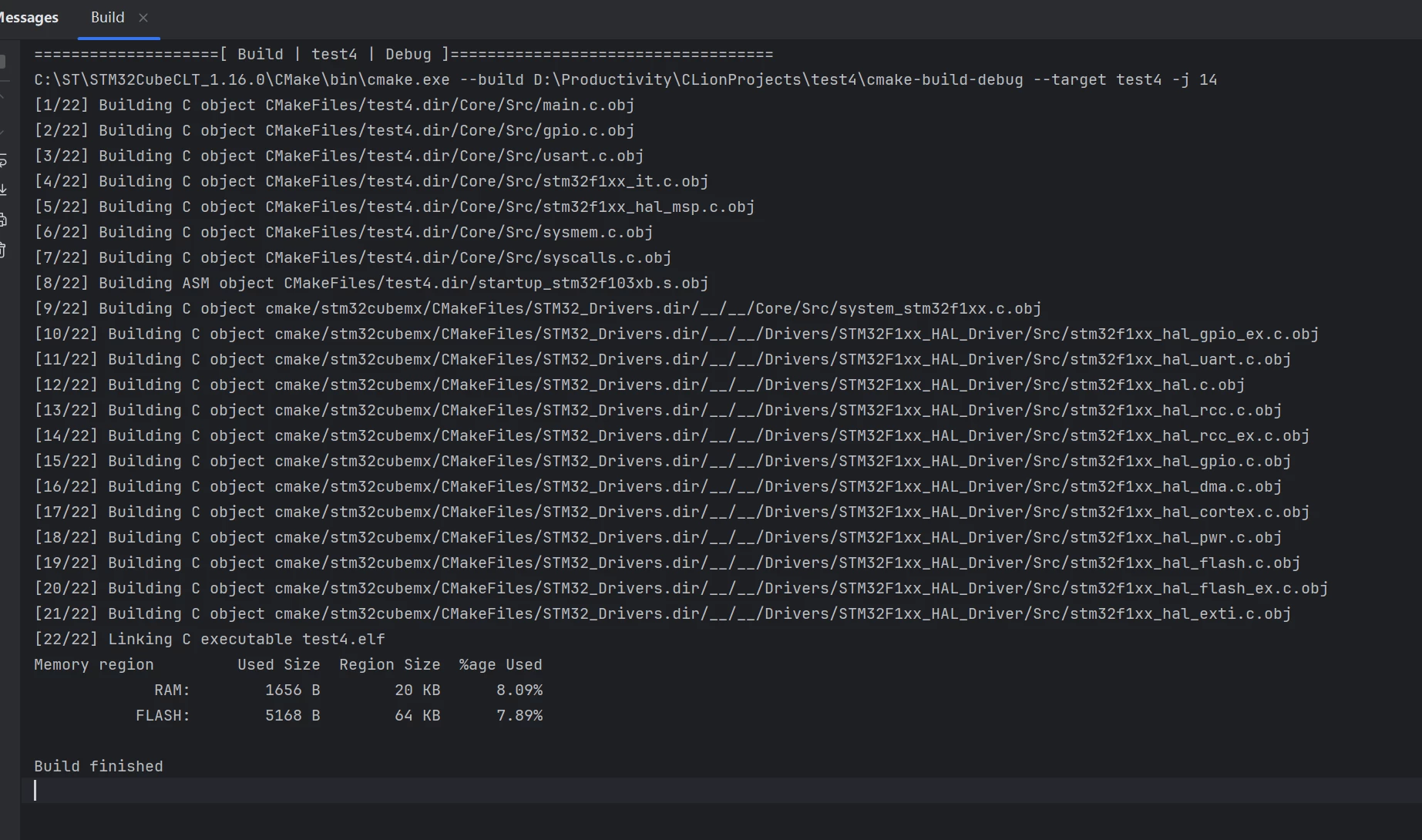Click the '[5/22]' stm32f1xx_hal_msp.c.obj line

tap(394, 207)
